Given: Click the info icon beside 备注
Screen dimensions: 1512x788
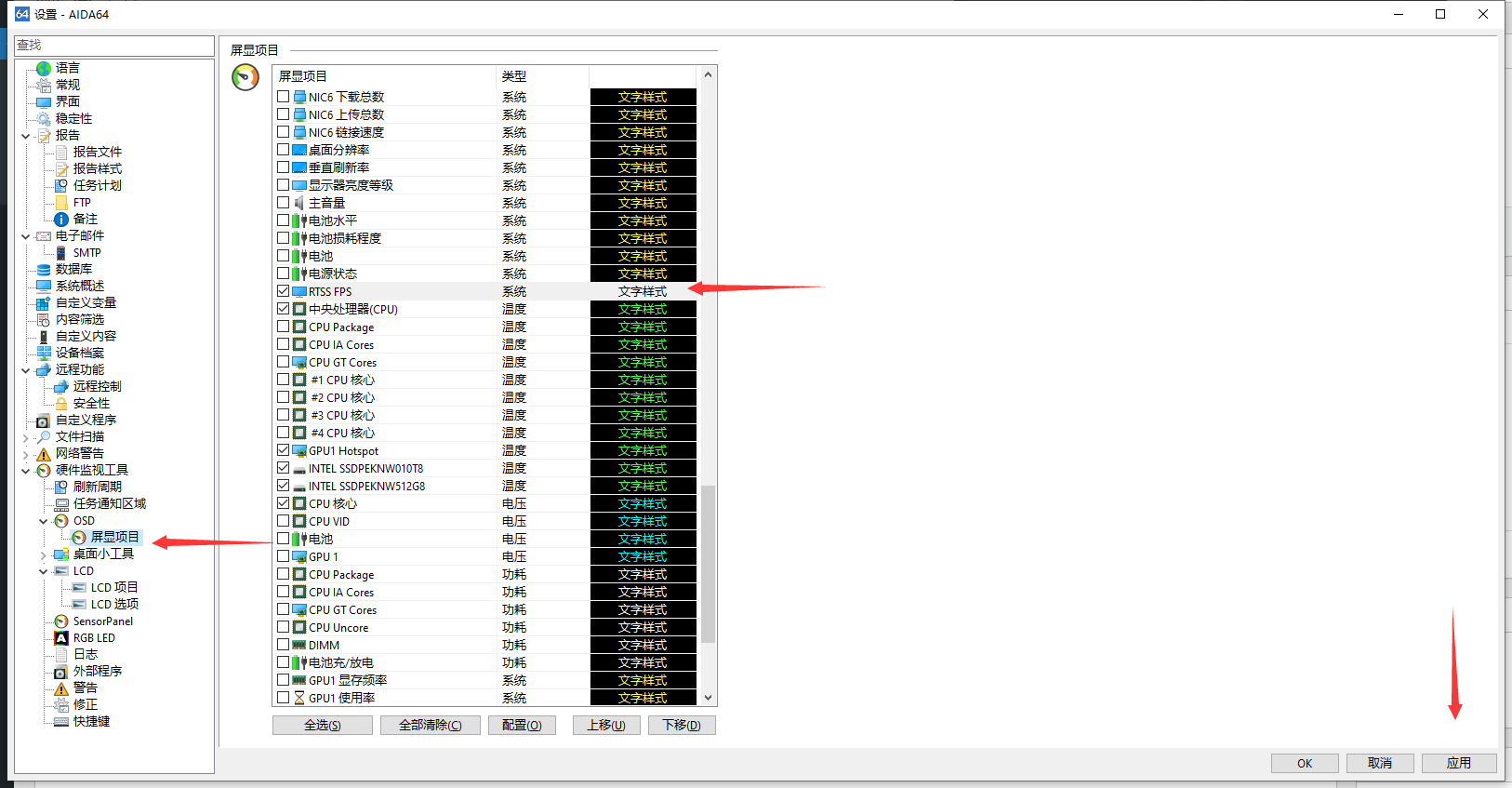Looking at the screenshot, I should pos(61,220).
